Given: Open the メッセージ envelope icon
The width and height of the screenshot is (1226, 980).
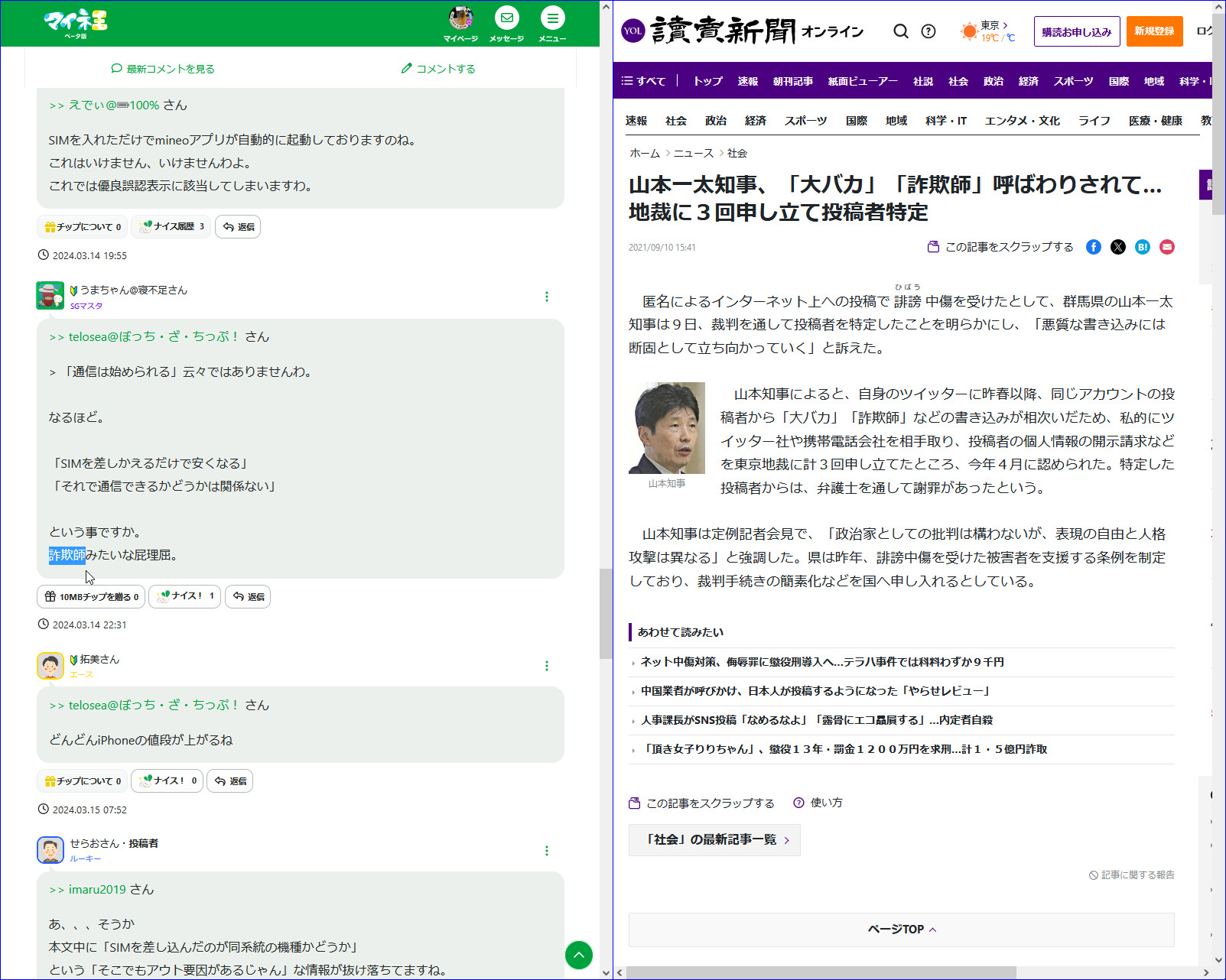Looking at the screenshot, I should (x=506, y=18).
